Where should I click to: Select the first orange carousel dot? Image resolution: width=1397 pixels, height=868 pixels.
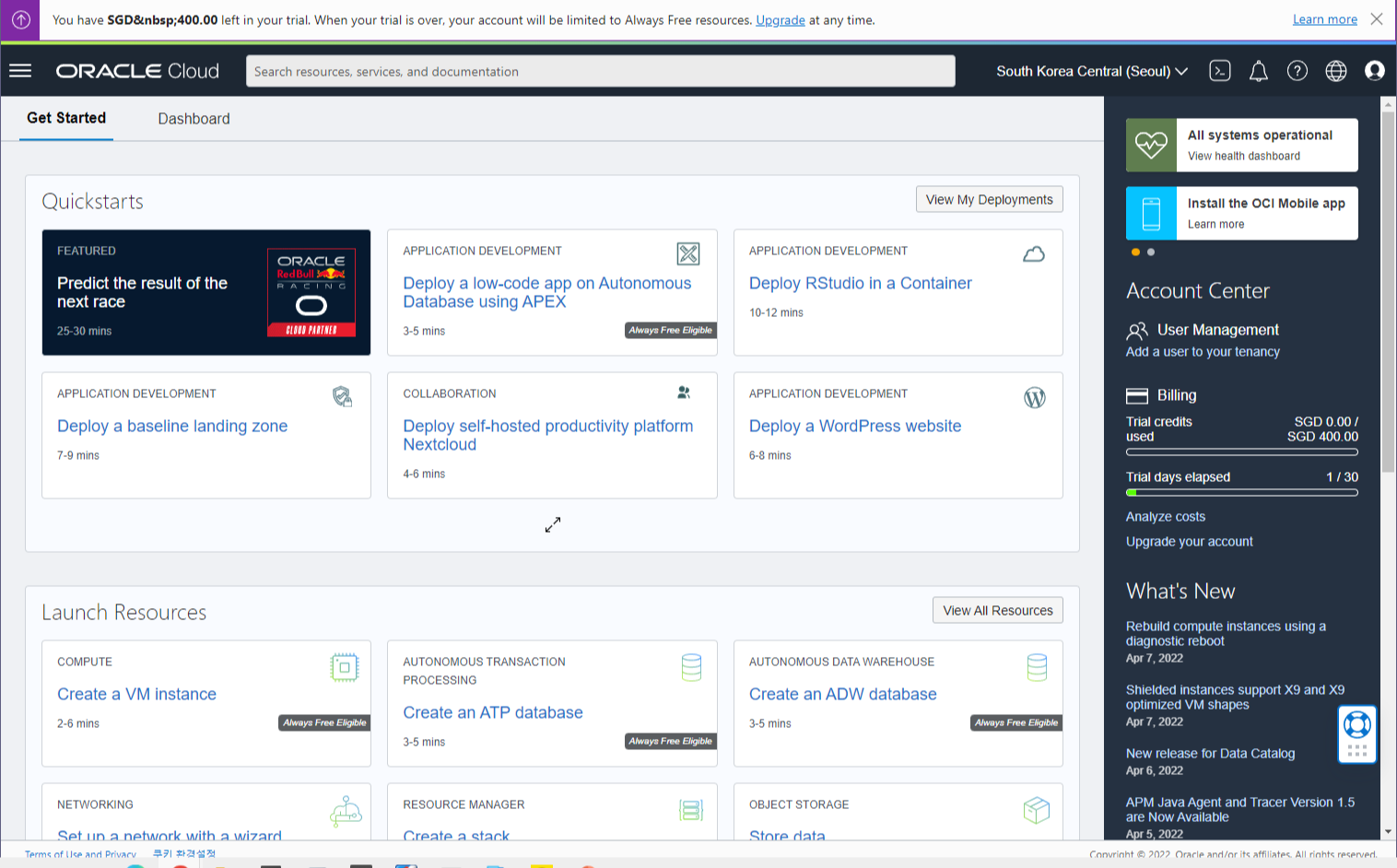[1135, 252]
